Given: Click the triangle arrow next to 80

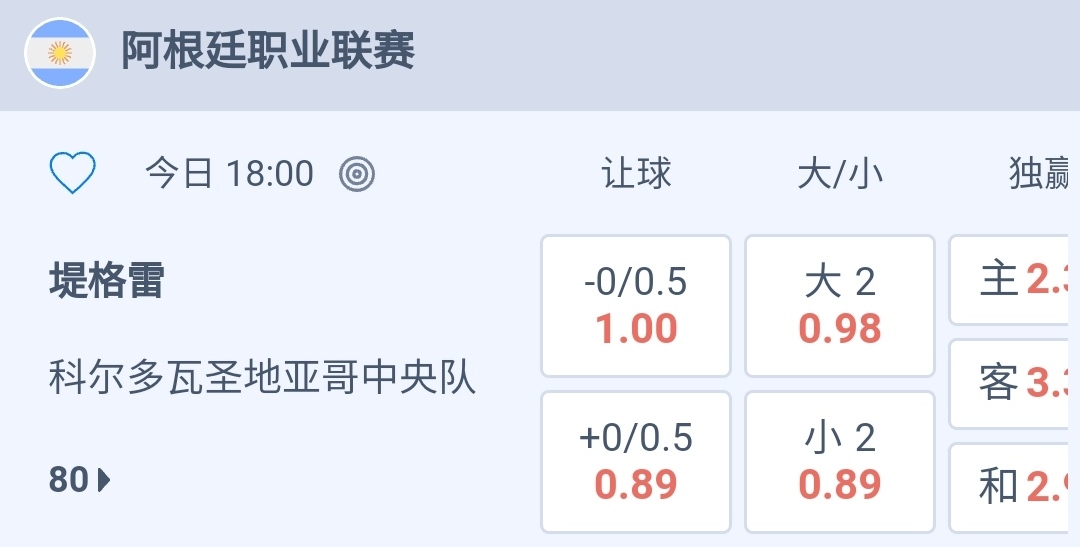Looking at the screenshot, I should coord(105,481).
